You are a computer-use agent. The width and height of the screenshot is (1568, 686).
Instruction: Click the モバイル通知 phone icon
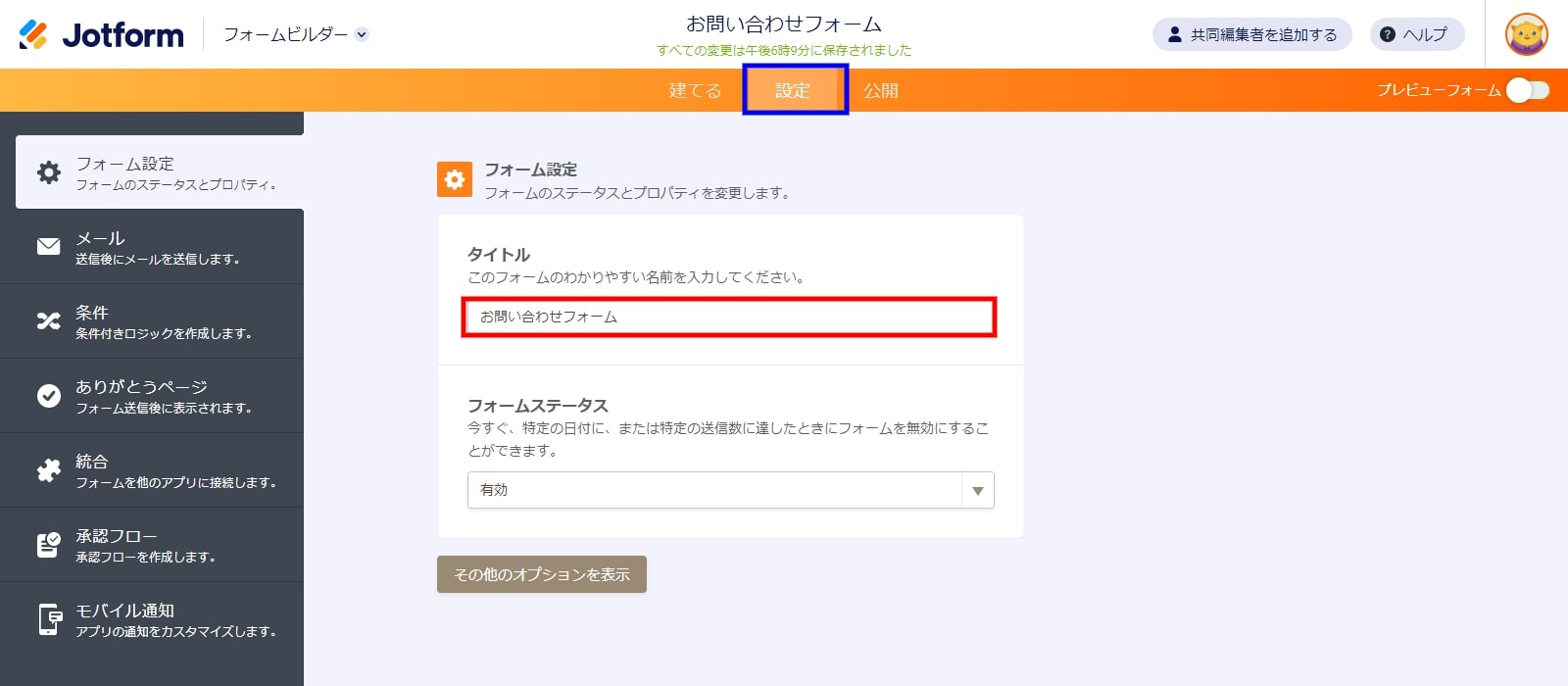(x=48, y=619)
